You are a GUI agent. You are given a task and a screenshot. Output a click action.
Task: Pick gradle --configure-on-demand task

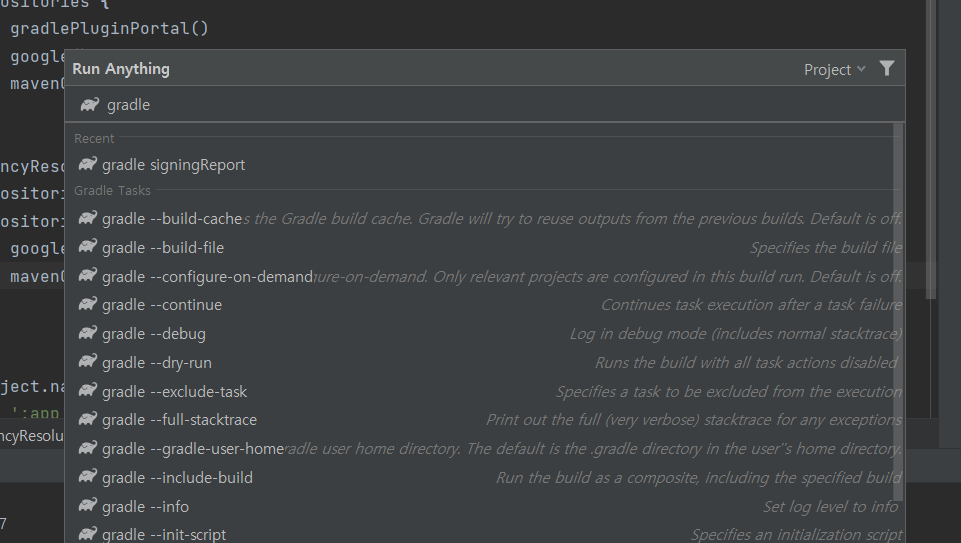pyautogui.click(x=485, y=276)
